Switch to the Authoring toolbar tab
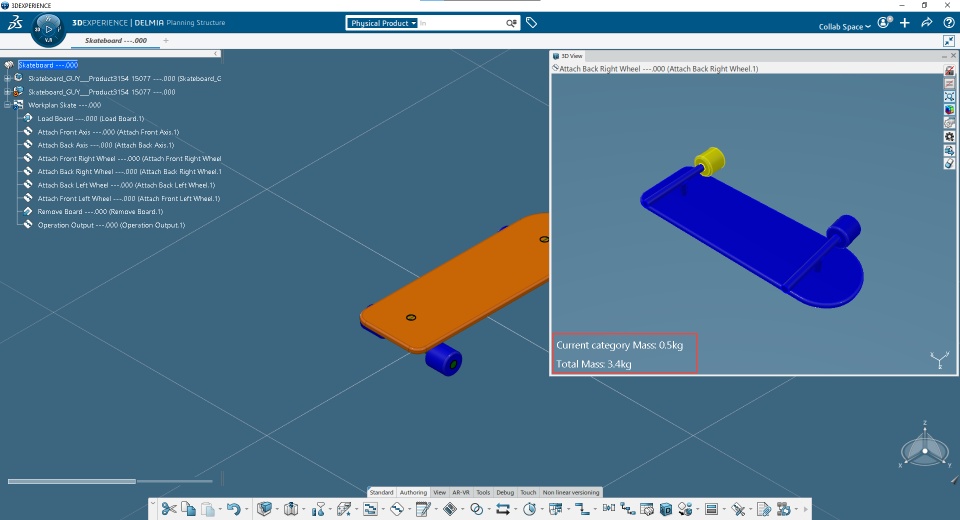This screenshot has height=520, width=960. [413, 492]
